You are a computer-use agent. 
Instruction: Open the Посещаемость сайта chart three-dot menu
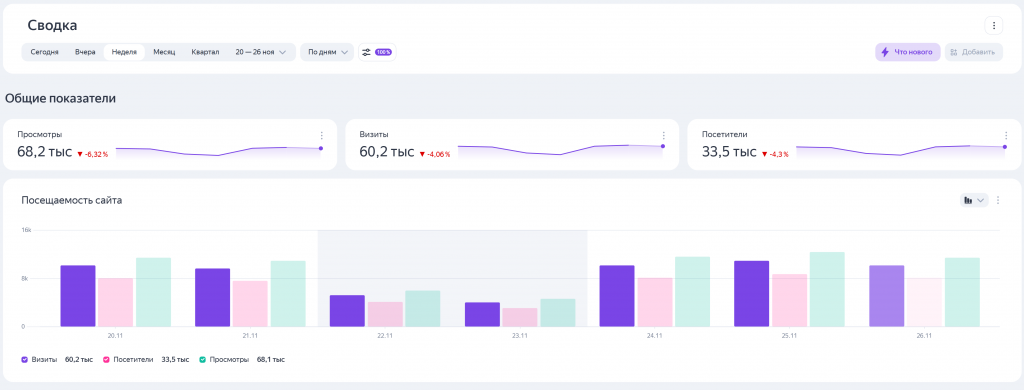(x=998, y=201)
